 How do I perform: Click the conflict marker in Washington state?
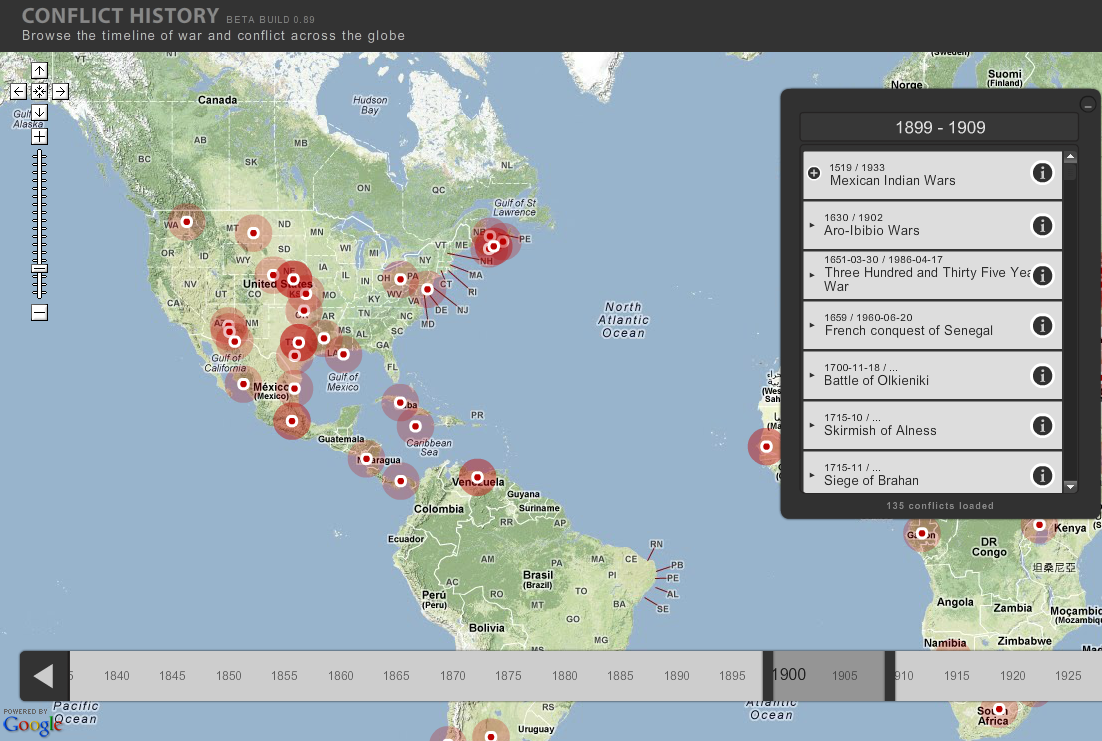(186, 222)
